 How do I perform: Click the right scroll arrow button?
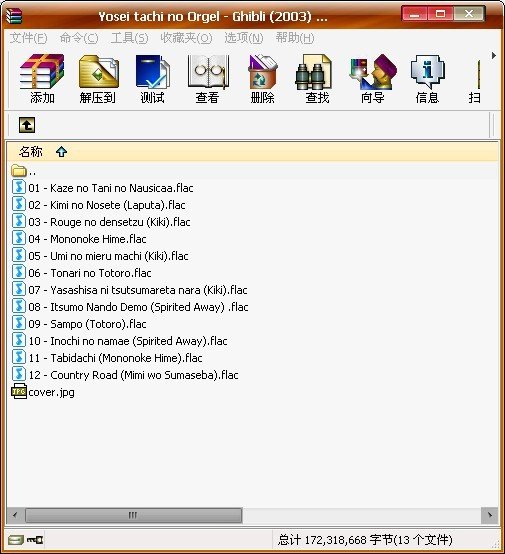pos(490,515)
